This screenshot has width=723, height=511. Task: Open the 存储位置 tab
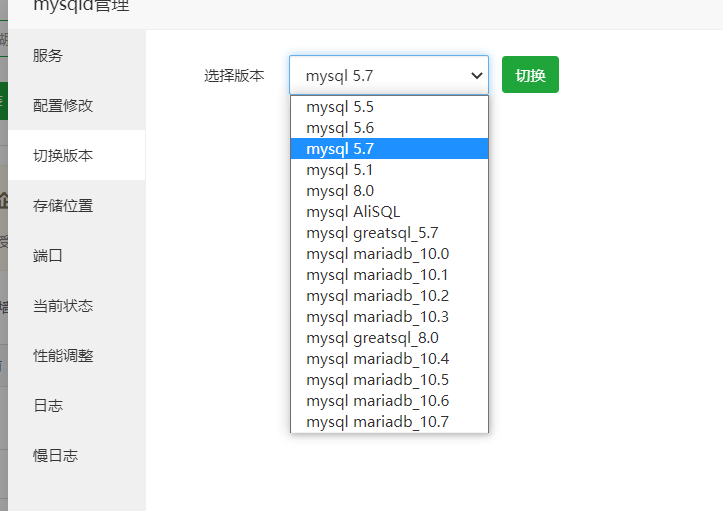point(77,205)
